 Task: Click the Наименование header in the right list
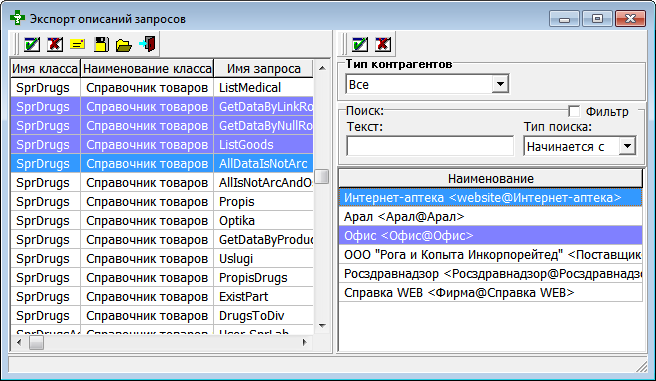490,179
